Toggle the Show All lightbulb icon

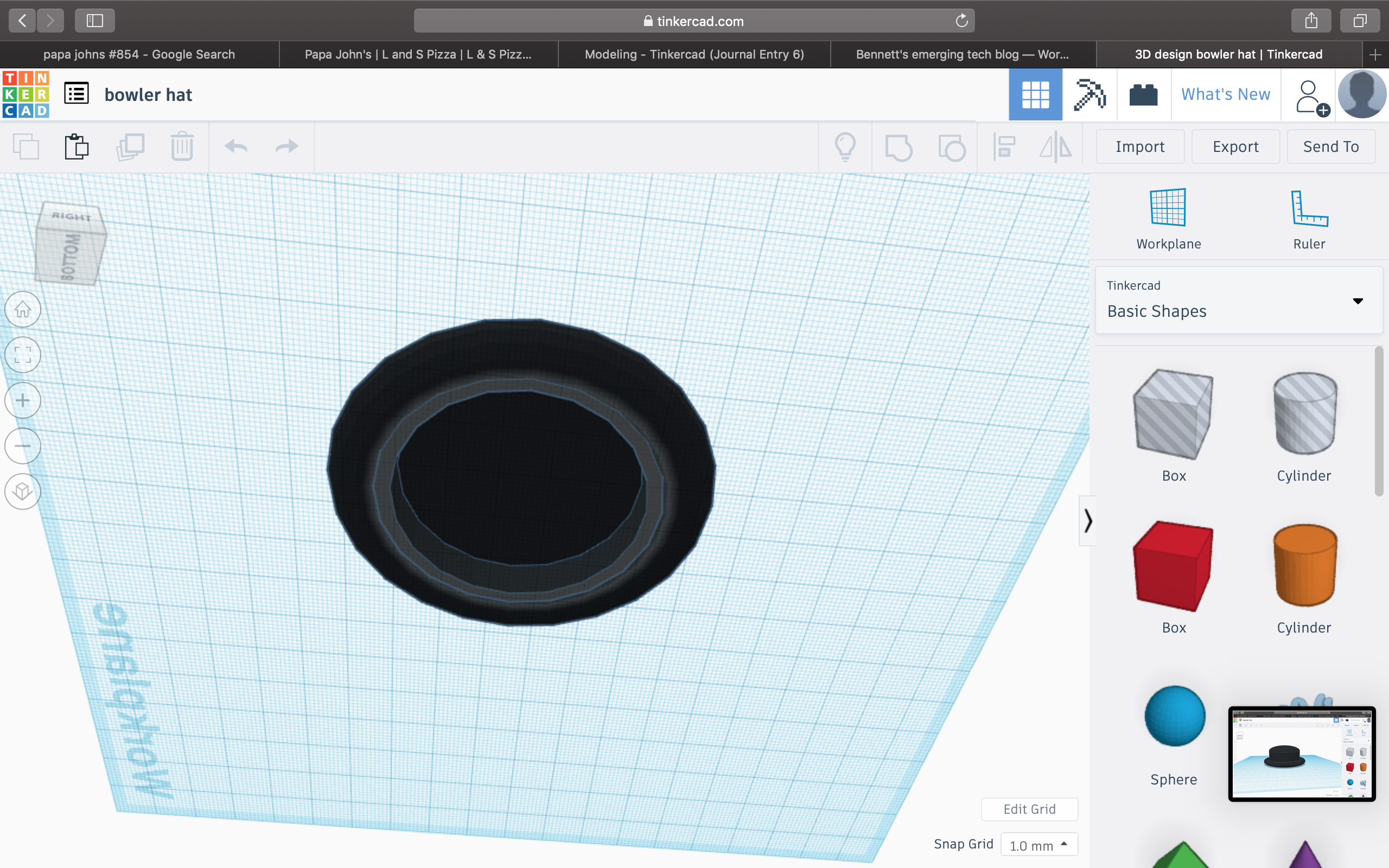point(845,147)
